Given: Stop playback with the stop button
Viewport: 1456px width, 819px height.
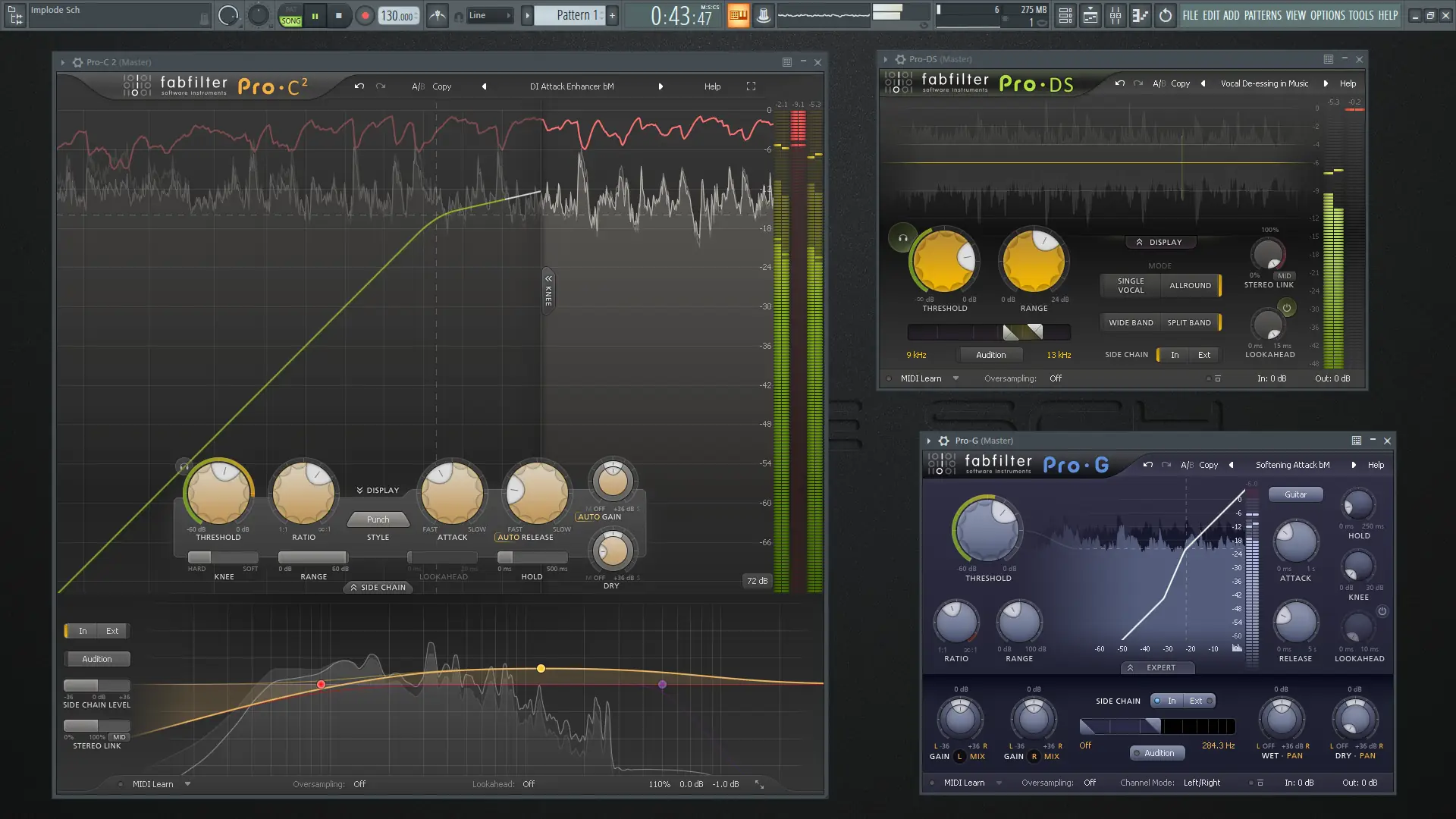Looking at the screenshot, I should 339,15.
